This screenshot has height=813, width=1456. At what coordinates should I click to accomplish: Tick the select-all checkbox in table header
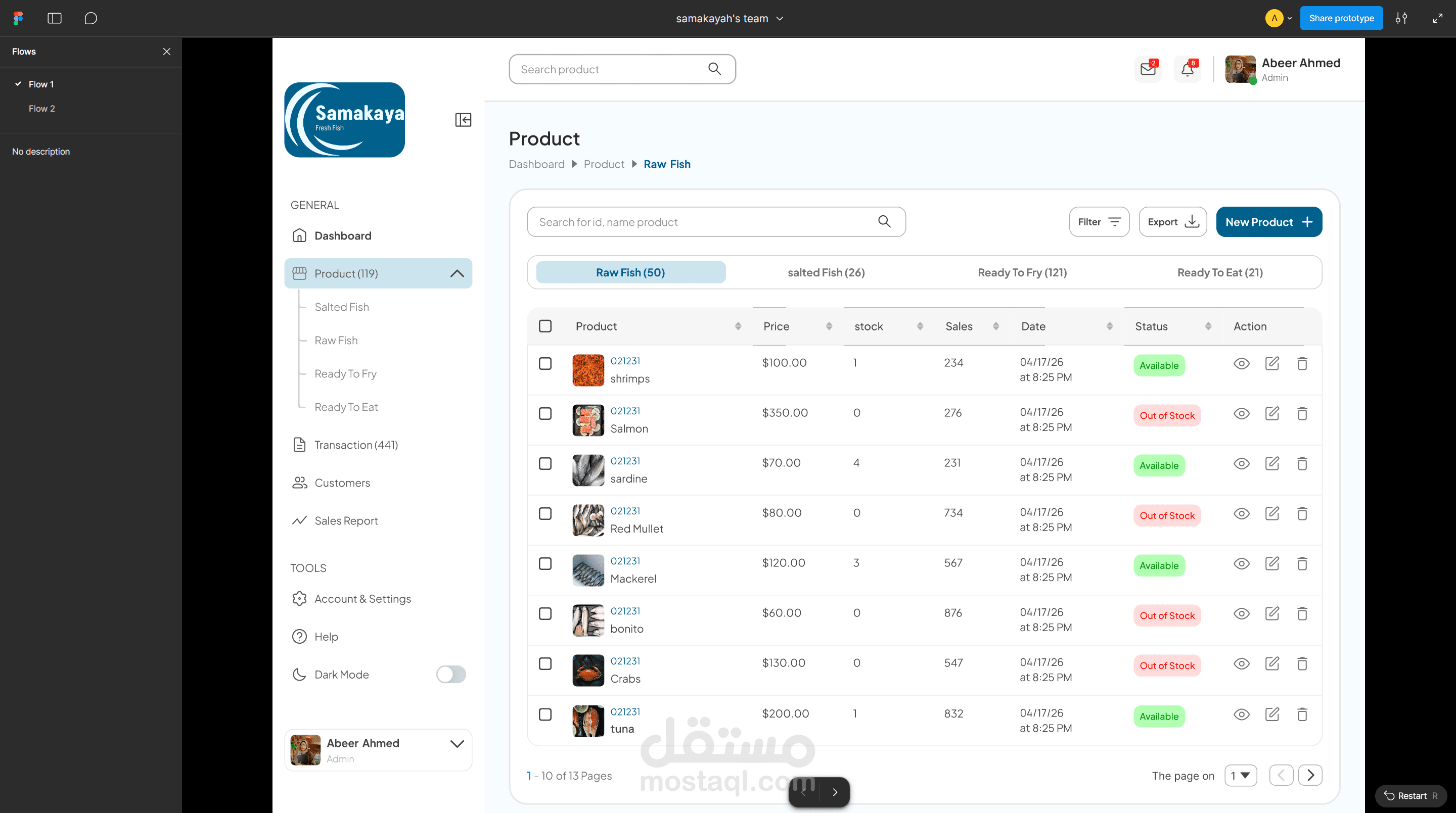coord(545,326)
